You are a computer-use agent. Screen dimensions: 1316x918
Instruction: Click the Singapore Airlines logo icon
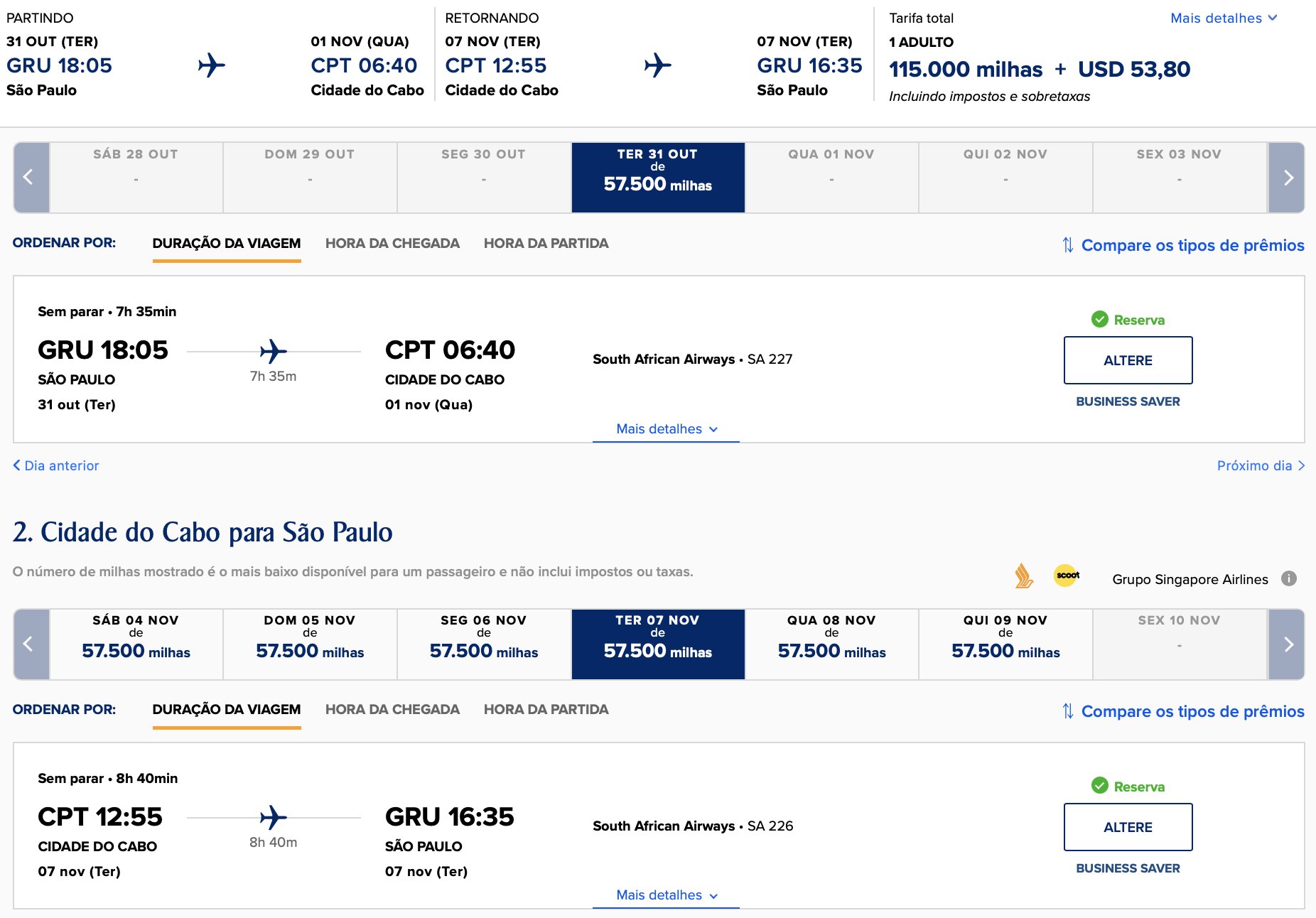[1023, 576]
